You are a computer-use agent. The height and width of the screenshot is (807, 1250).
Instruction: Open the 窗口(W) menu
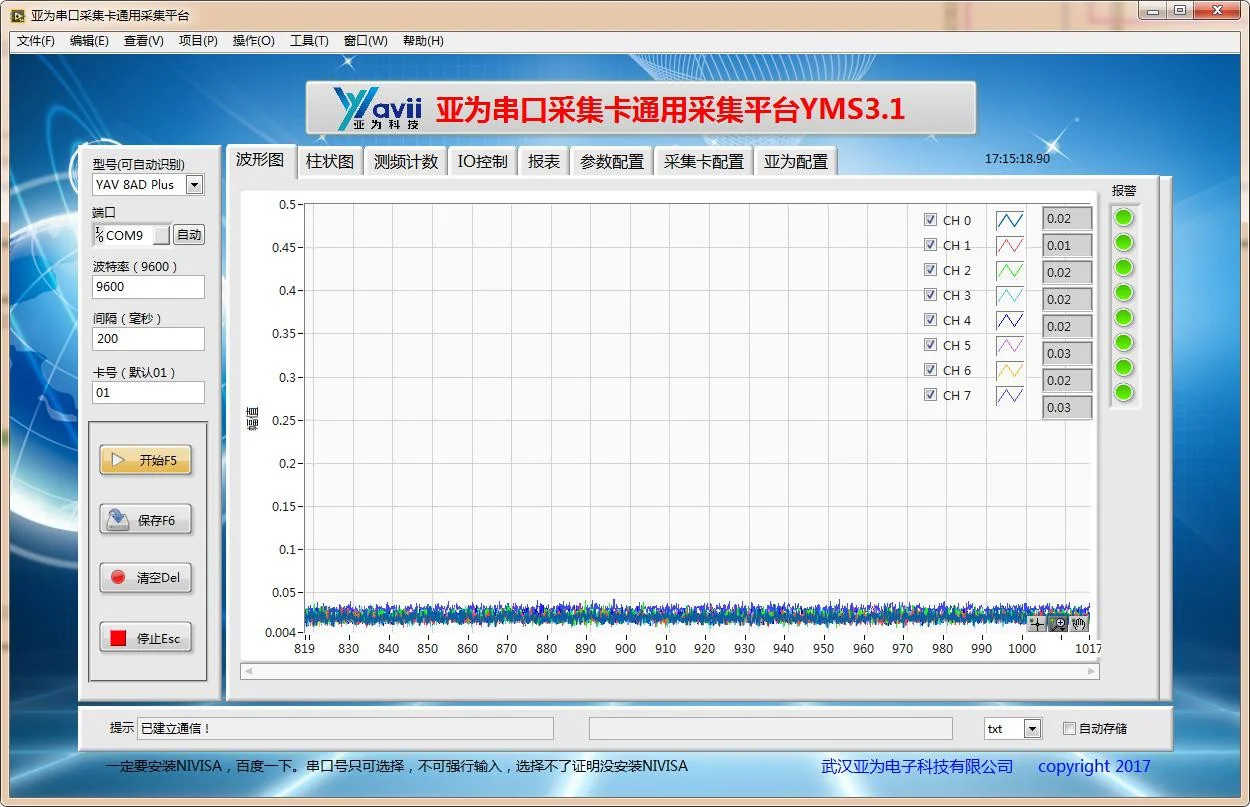tap(365, 41)
